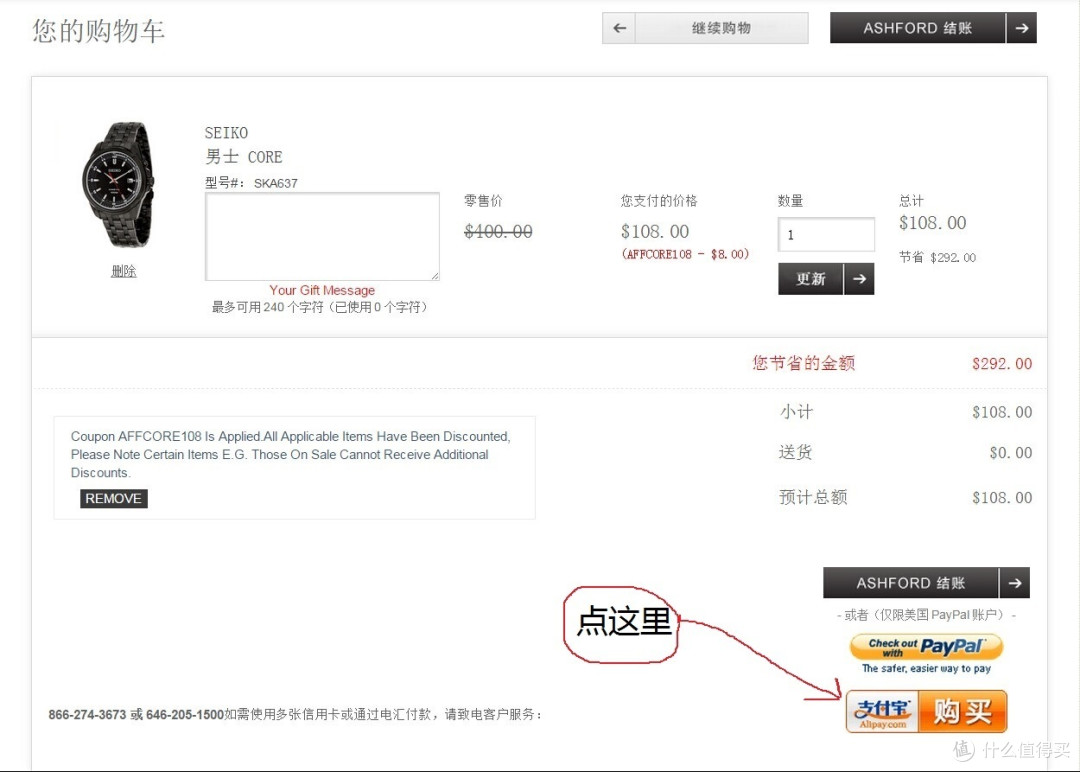Click the 您节省的金额 amount $292.00
Image resolution: width=1080 pixels, height=772 pixels.
pyautogui.click(x=1002, y=364)
